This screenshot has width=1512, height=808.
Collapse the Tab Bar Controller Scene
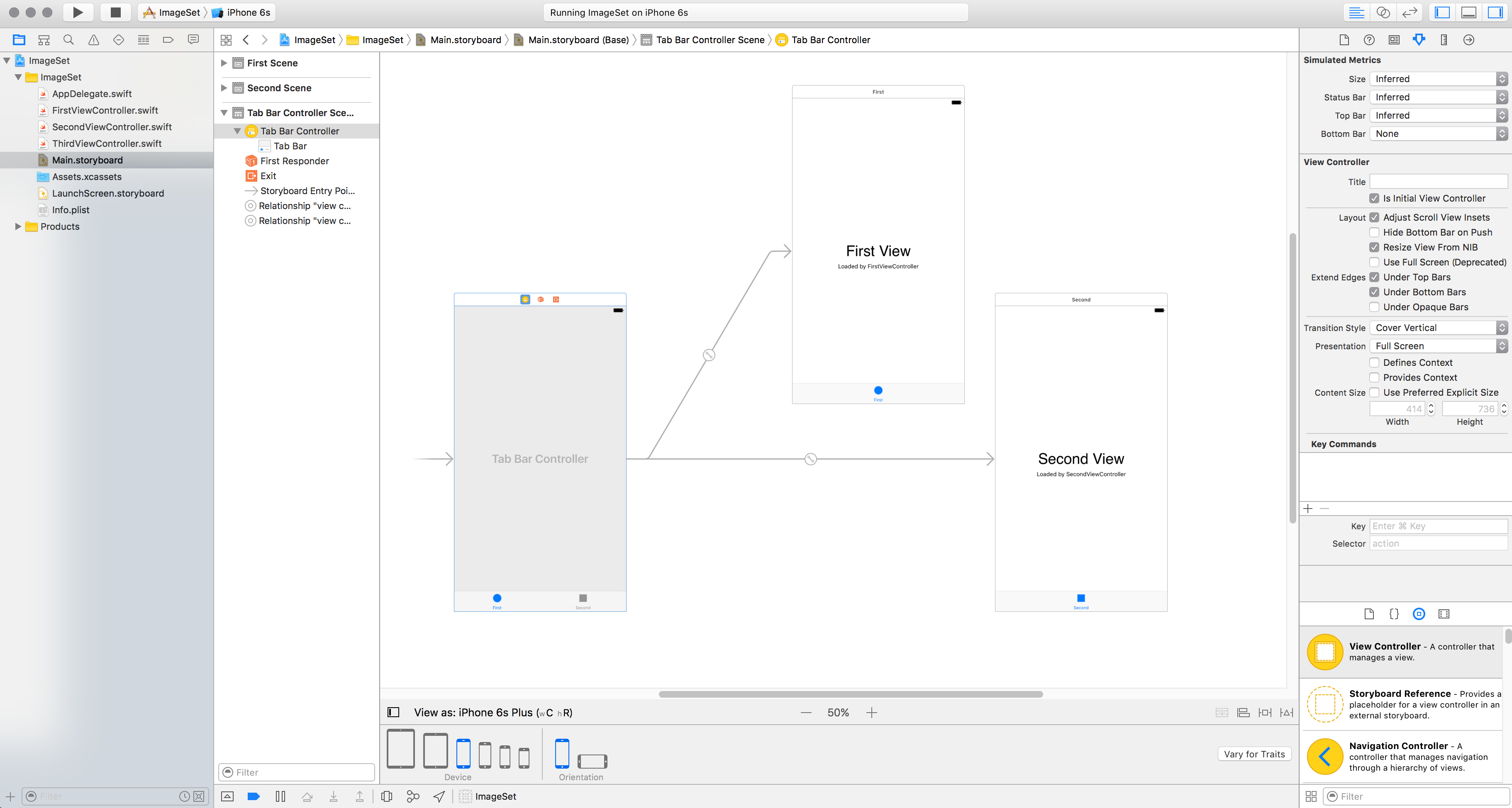coord(224,113)
